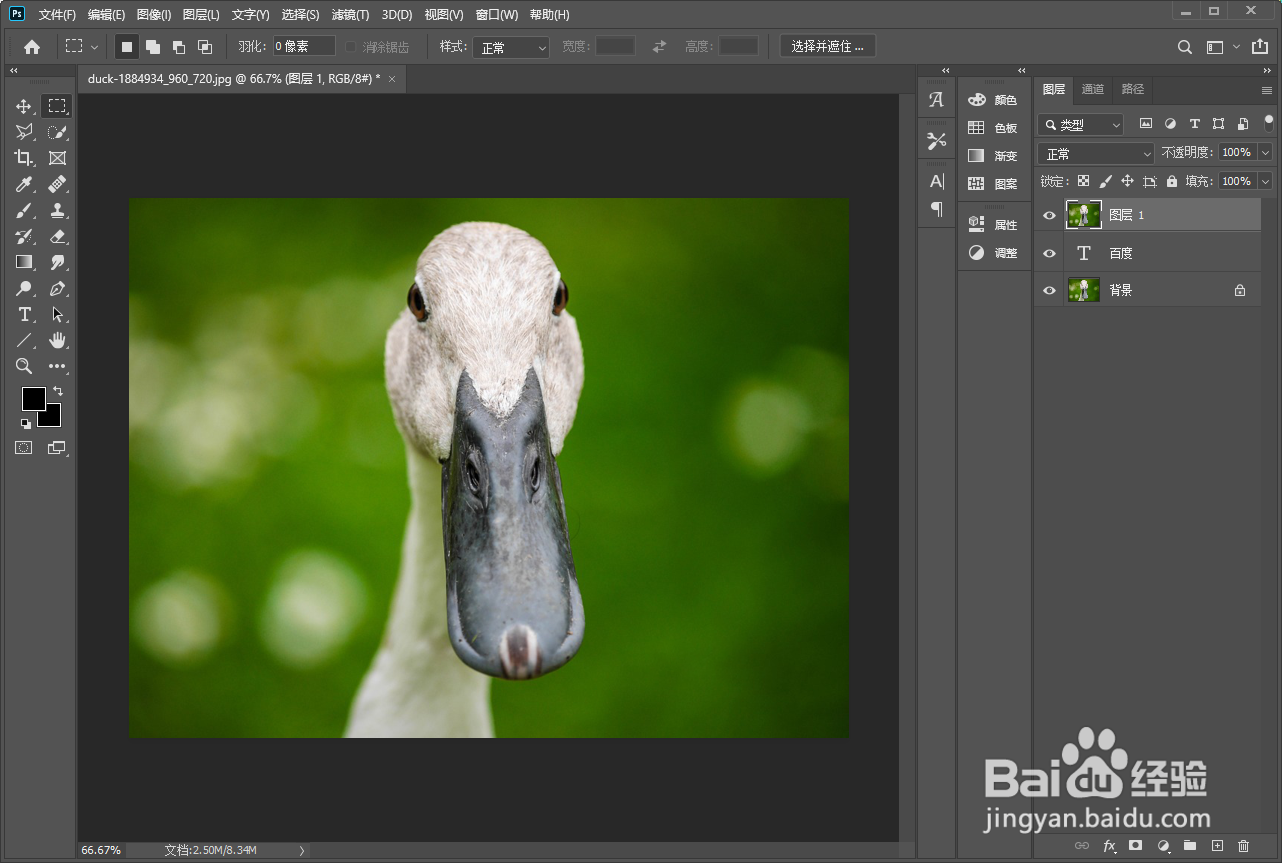The width and height of the screenshot is (1282, 863).
Task: Select the Polygonal Lasso tool
Action: click(24, 132)
